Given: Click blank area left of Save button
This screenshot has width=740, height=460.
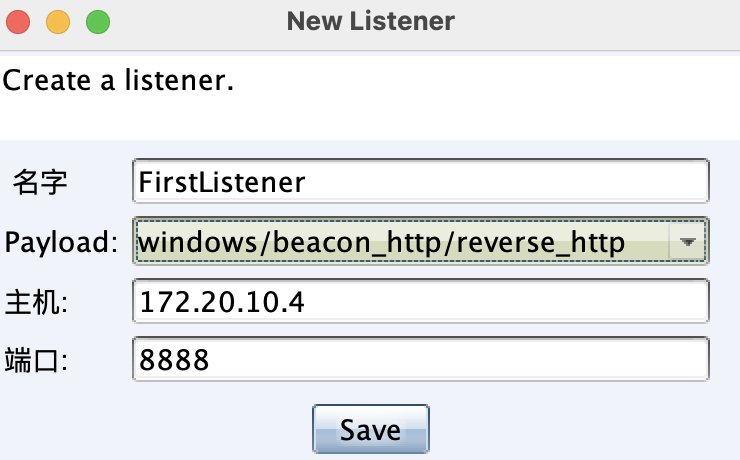Looking at the screenshot, I should pyautogui.click(x=150, y=430).
